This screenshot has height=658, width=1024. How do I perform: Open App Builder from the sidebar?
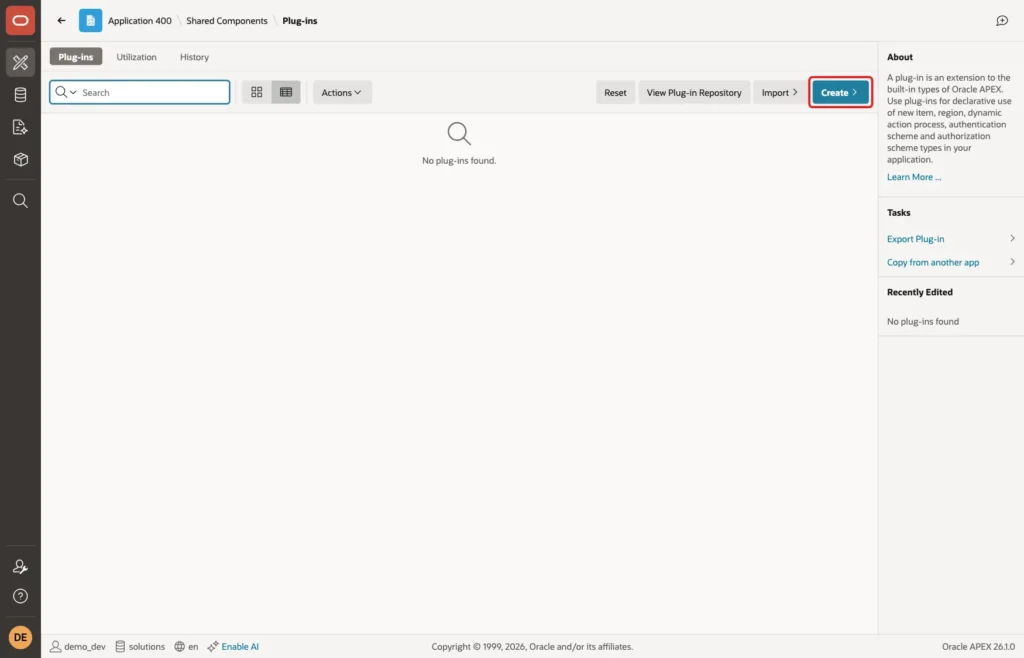[20, 63]
